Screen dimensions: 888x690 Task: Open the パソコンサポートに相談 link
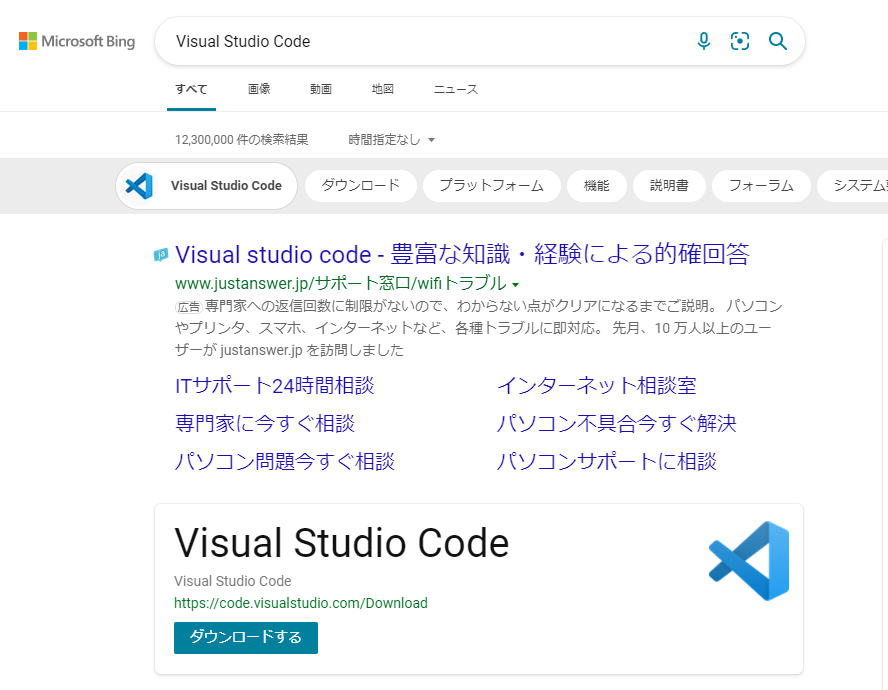pos(607,462)
